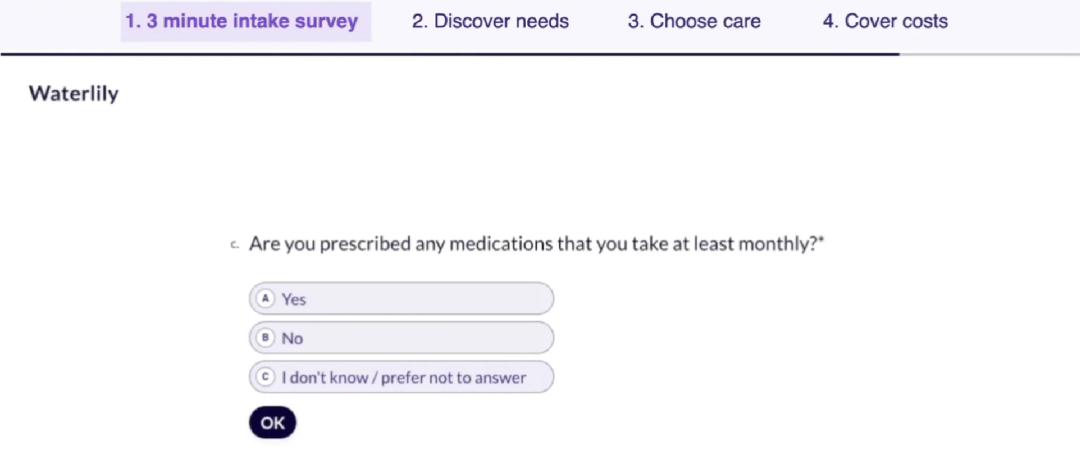Viewport: 1080px width, 449px height.
Task: Click the unfilled end of the progress bar
Action: (x=990, y=54)
